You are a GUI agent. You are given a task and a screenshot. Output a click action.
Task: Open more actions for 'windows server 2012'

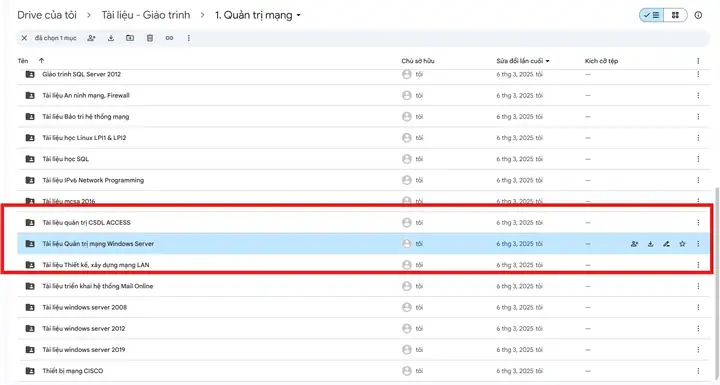tap(698, 328)
